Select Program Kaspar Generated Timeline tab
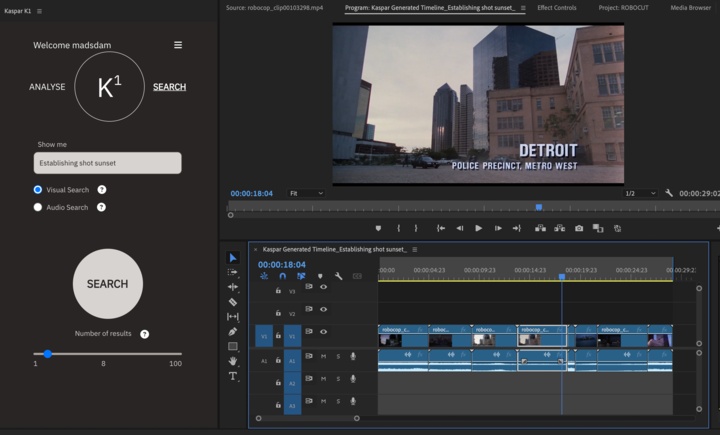The width and height of the screenshot is (720, 435). pos(430,8)
